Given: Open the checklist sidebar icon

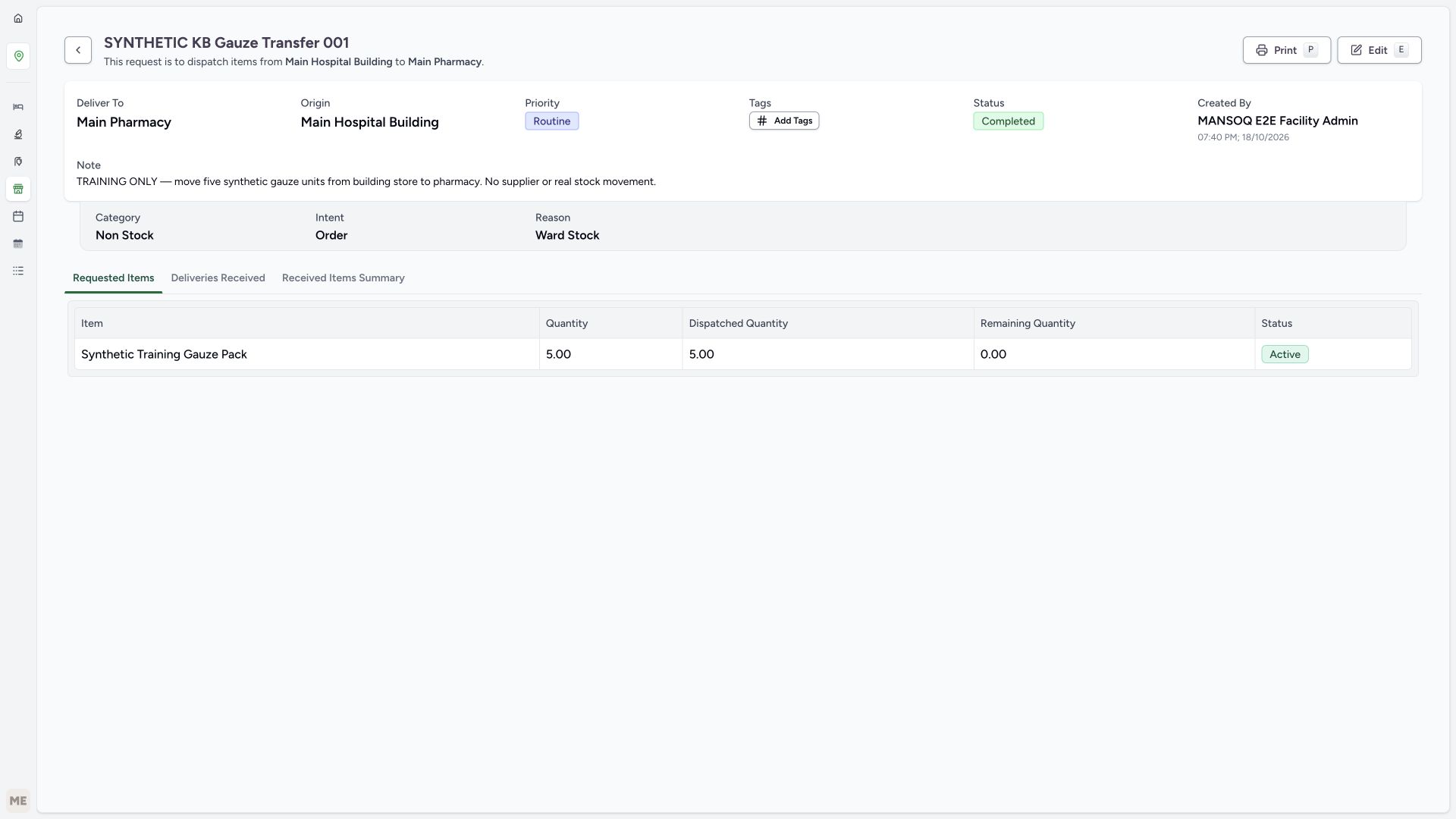Looking at the screenshot, I should pos(18,271).
